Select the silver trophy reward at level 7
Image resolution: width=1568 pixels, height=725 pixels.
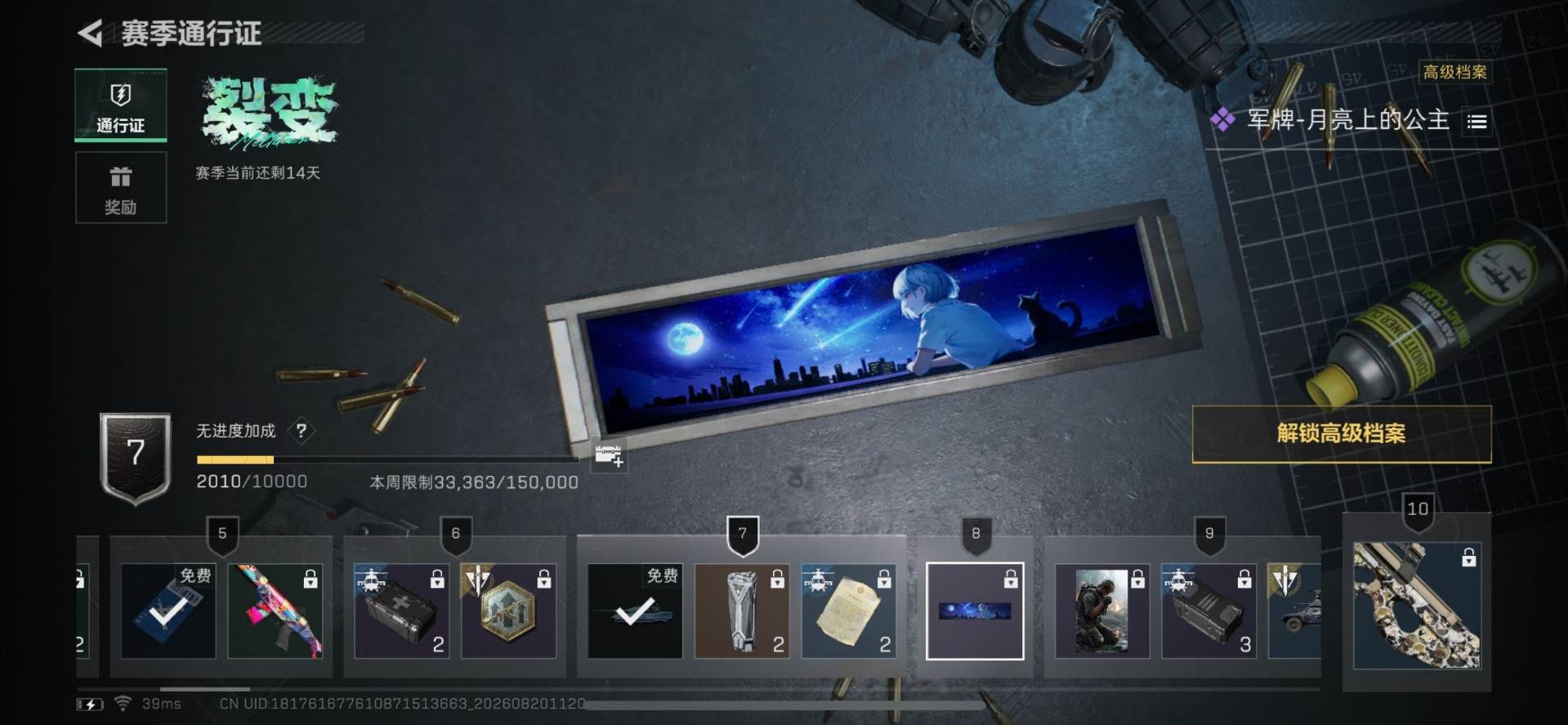coord(742,611)
